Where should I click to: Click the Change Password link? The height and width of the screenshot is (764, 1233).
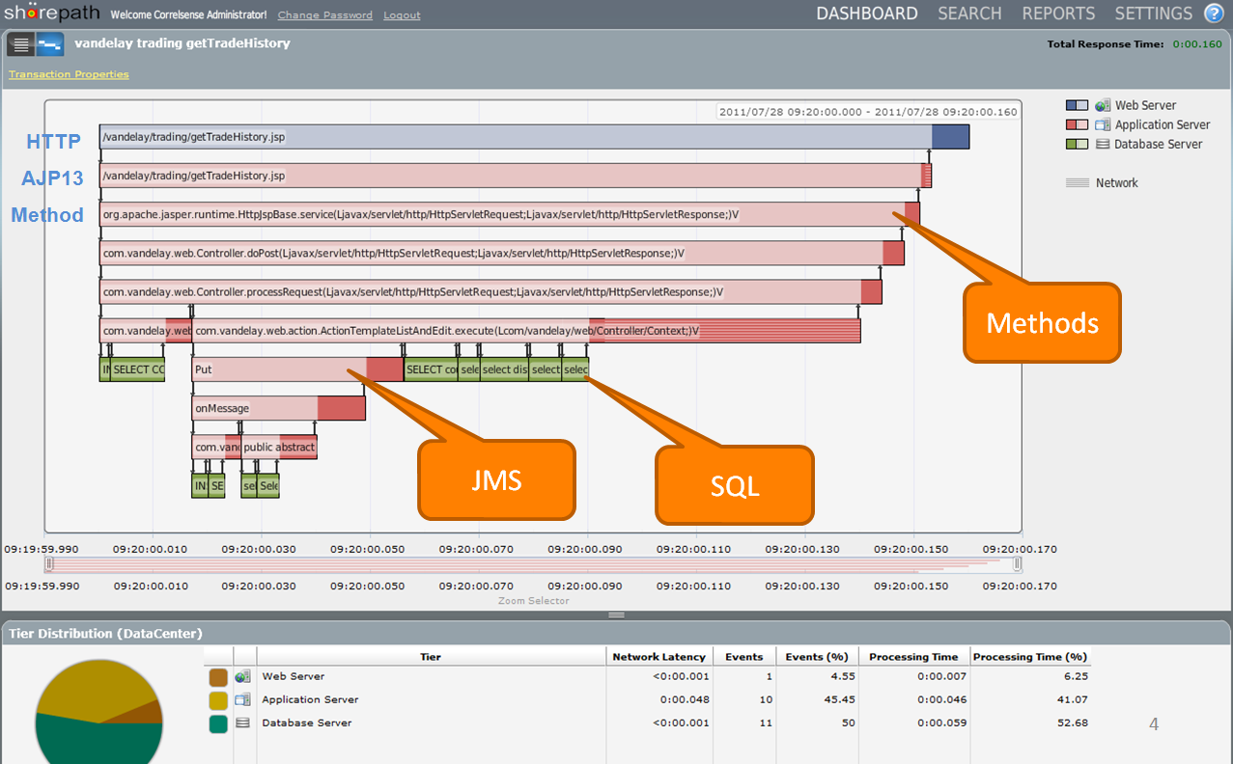(x=325, y=15)
